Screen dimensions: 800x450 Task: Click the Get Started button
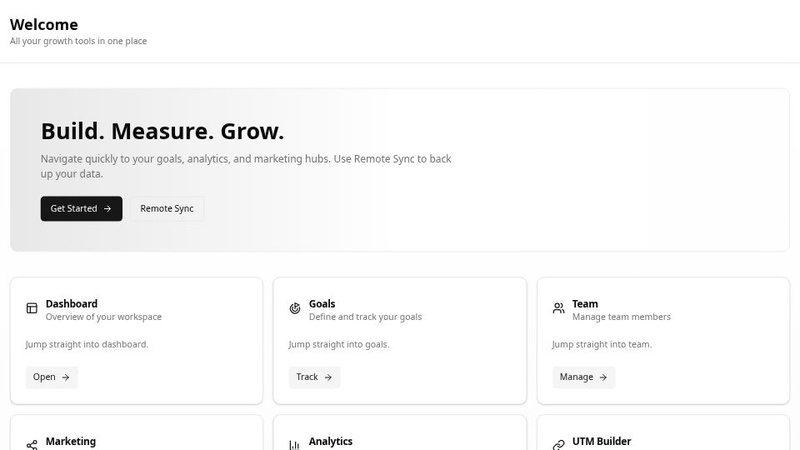pos(82,209)
